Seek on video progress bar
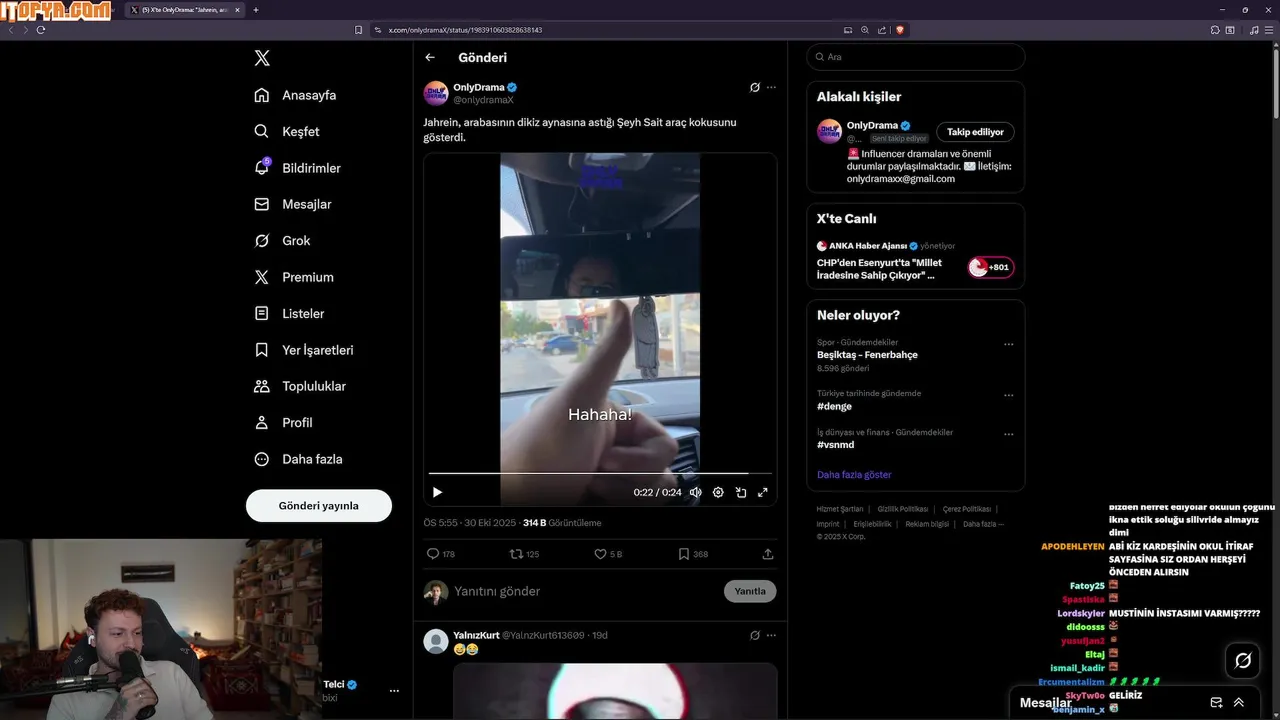This screenshot has height=720, width=1280. 600,473
